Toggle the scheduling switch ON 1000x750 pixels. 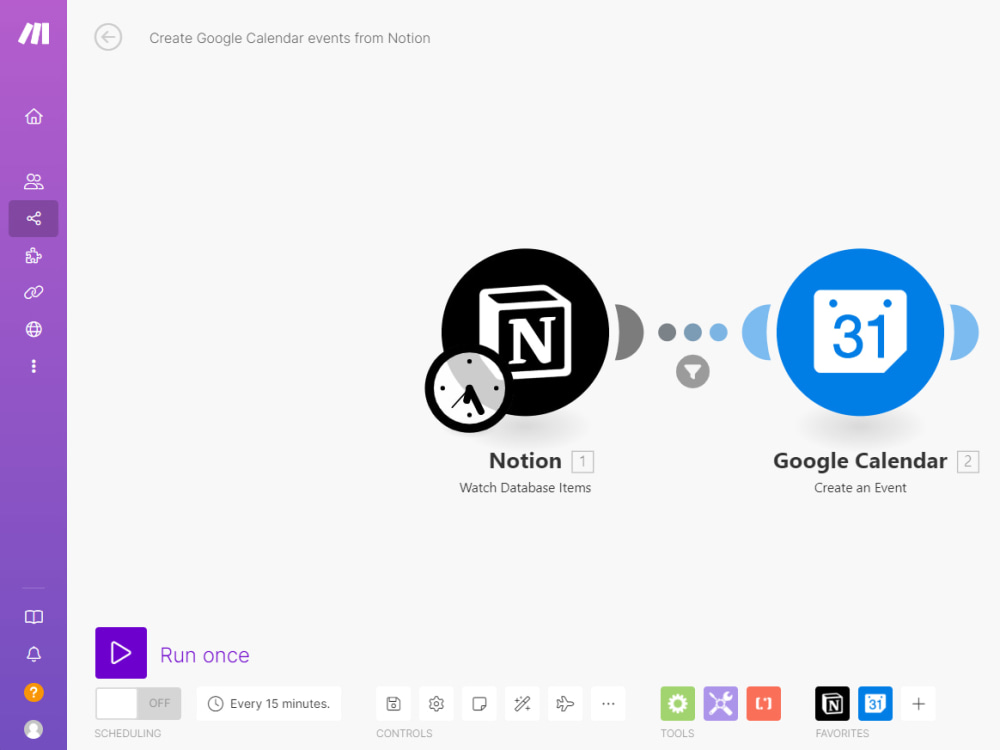[x=138, y=703]
